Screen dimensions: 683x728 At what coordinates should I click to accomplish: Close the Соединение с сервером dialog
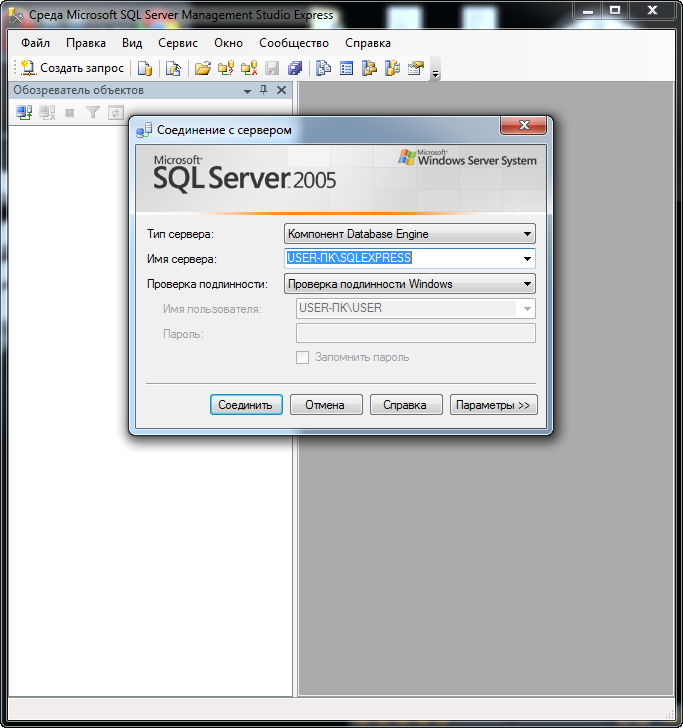point(523,125)
